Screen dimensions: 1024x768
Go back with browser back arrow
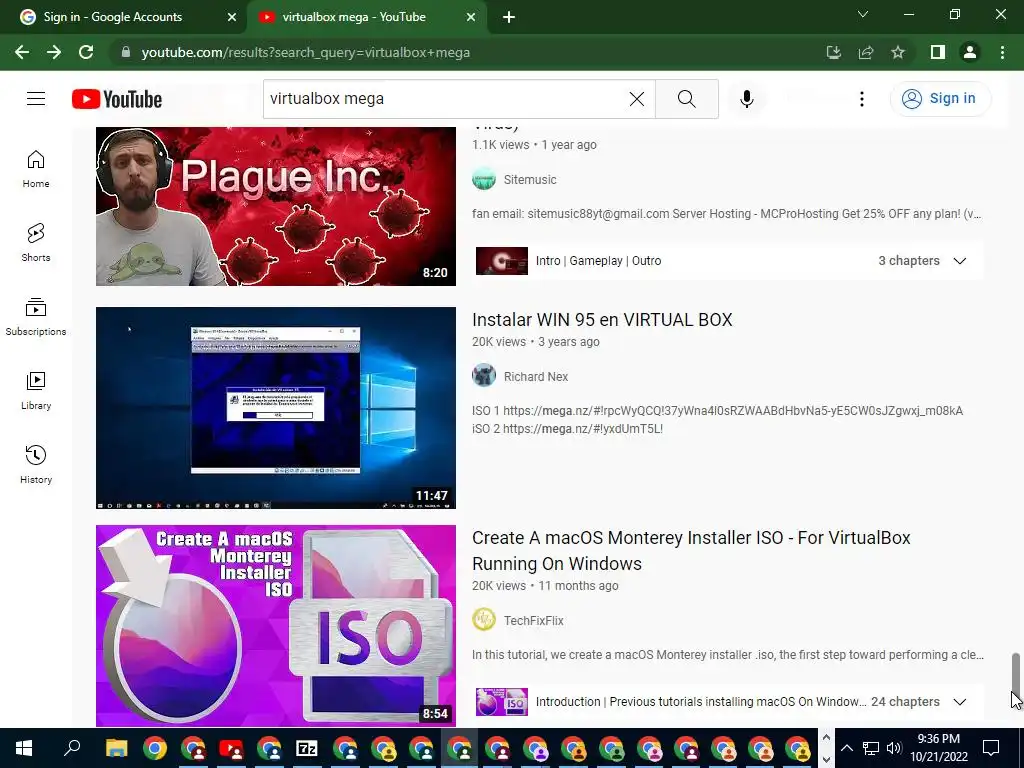pos(22,52)
